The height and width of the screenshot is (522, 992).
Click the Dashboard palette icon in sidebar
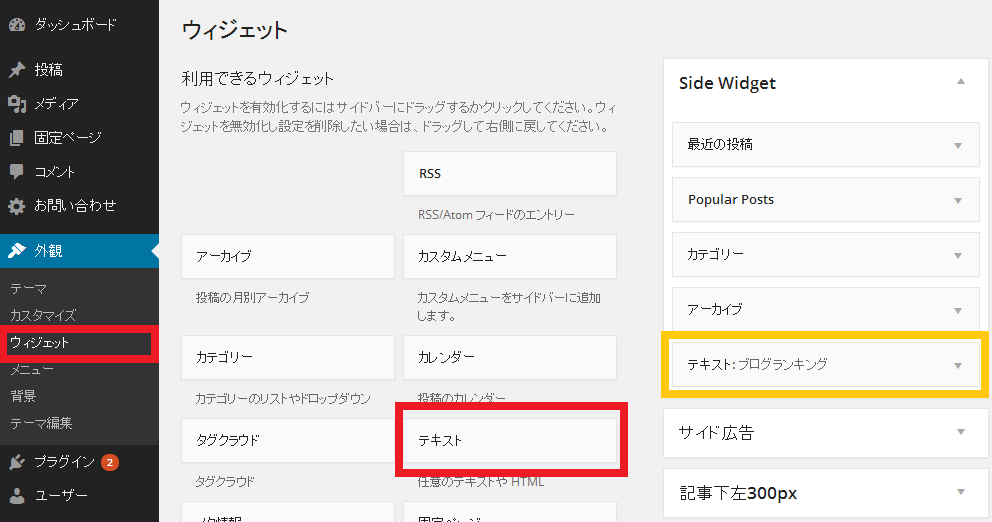pyautogui.click(x=17, y=24)
